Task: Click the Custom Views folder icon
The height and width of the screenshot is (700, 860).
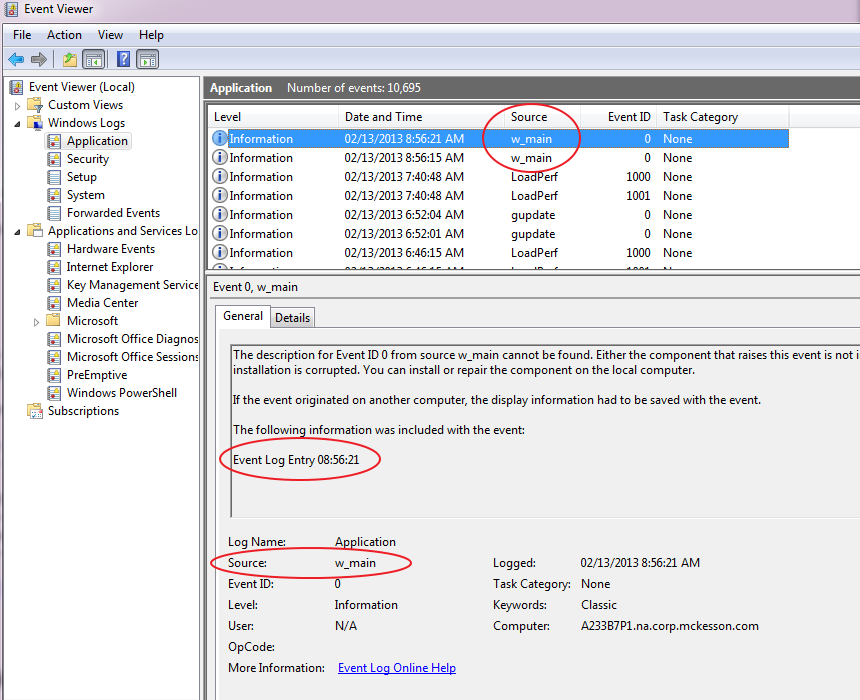Action: pyautogui.click(x=35, y=105)
